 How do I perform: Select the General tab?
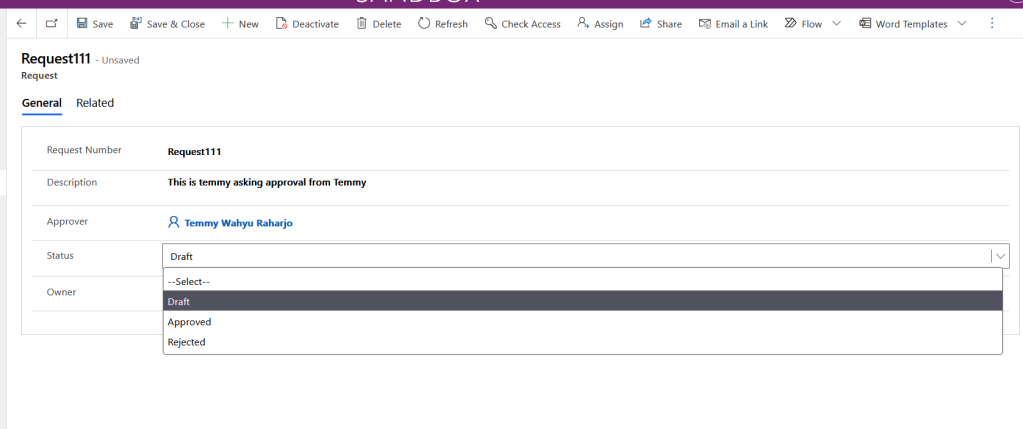pyautogui.click(x=41, y=103)
